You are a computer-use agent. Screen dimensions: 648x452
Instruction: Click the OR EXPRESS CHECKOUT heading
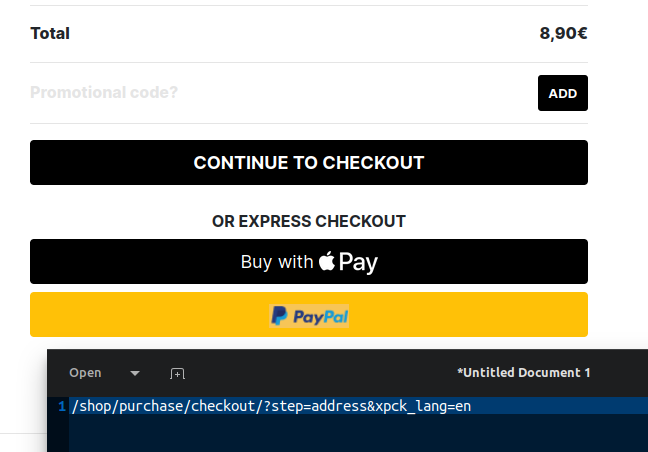coord(309,221)
